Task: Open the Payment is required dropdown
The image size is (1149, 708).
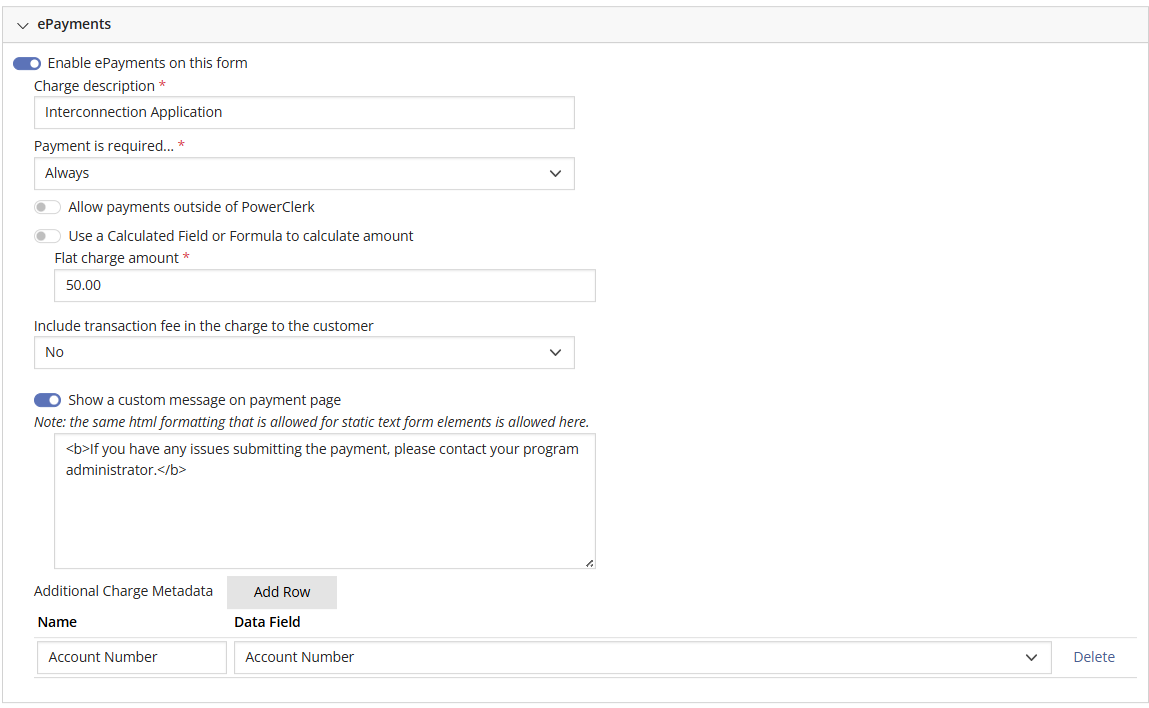Action: pyautogui.click(x=304, y=173)
